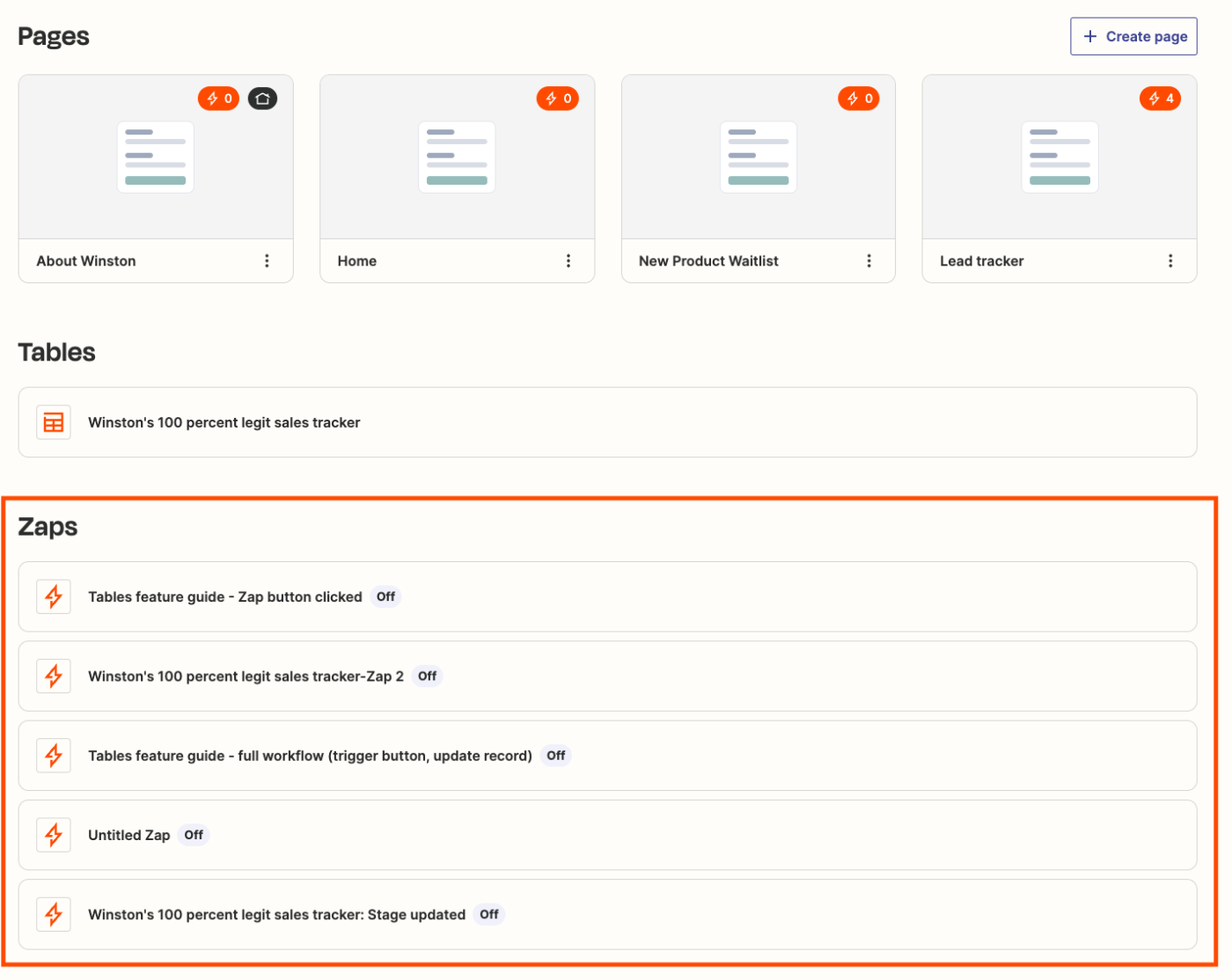Click the About Winston page title
This screenshot has height=980, width=1232.
click(87, 263)
